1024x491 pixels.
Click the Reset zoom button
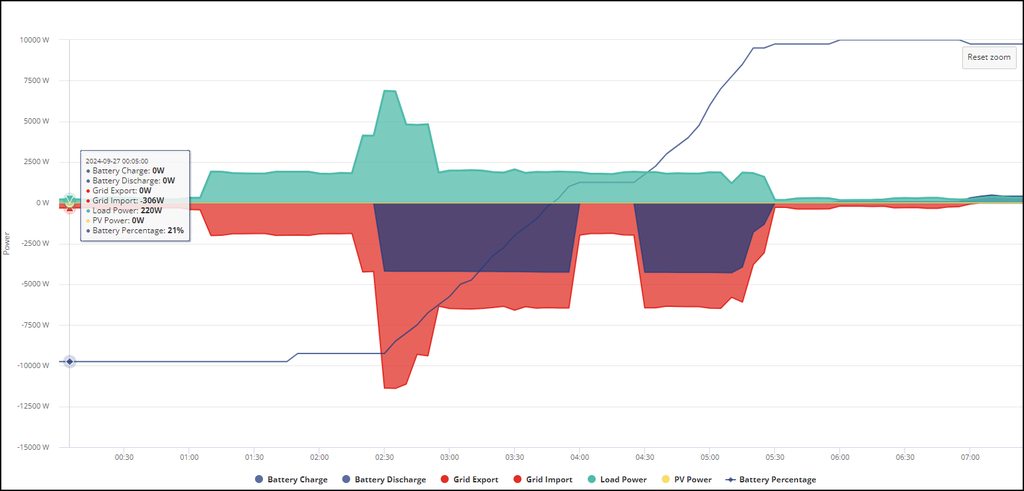(x=989, y=58)
